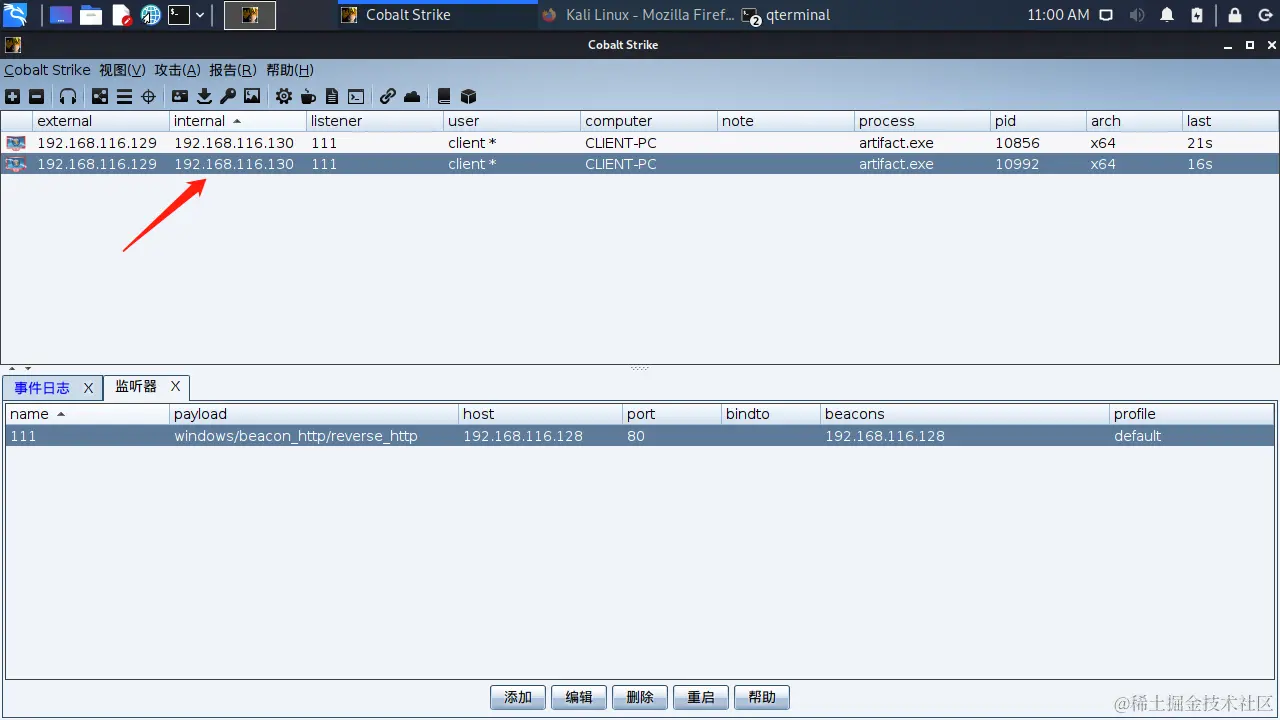This screenshot has width=1280, height=720.
Task: Open the text editor panel launcher
Action: point(122,15)
